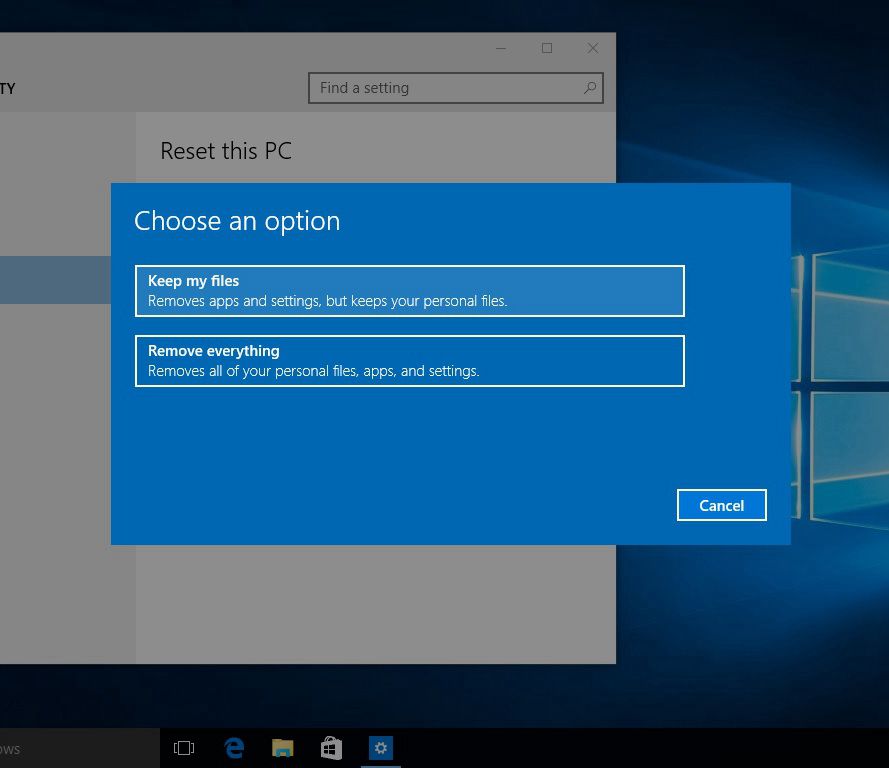Minimize the Settings window

[500, 48]
